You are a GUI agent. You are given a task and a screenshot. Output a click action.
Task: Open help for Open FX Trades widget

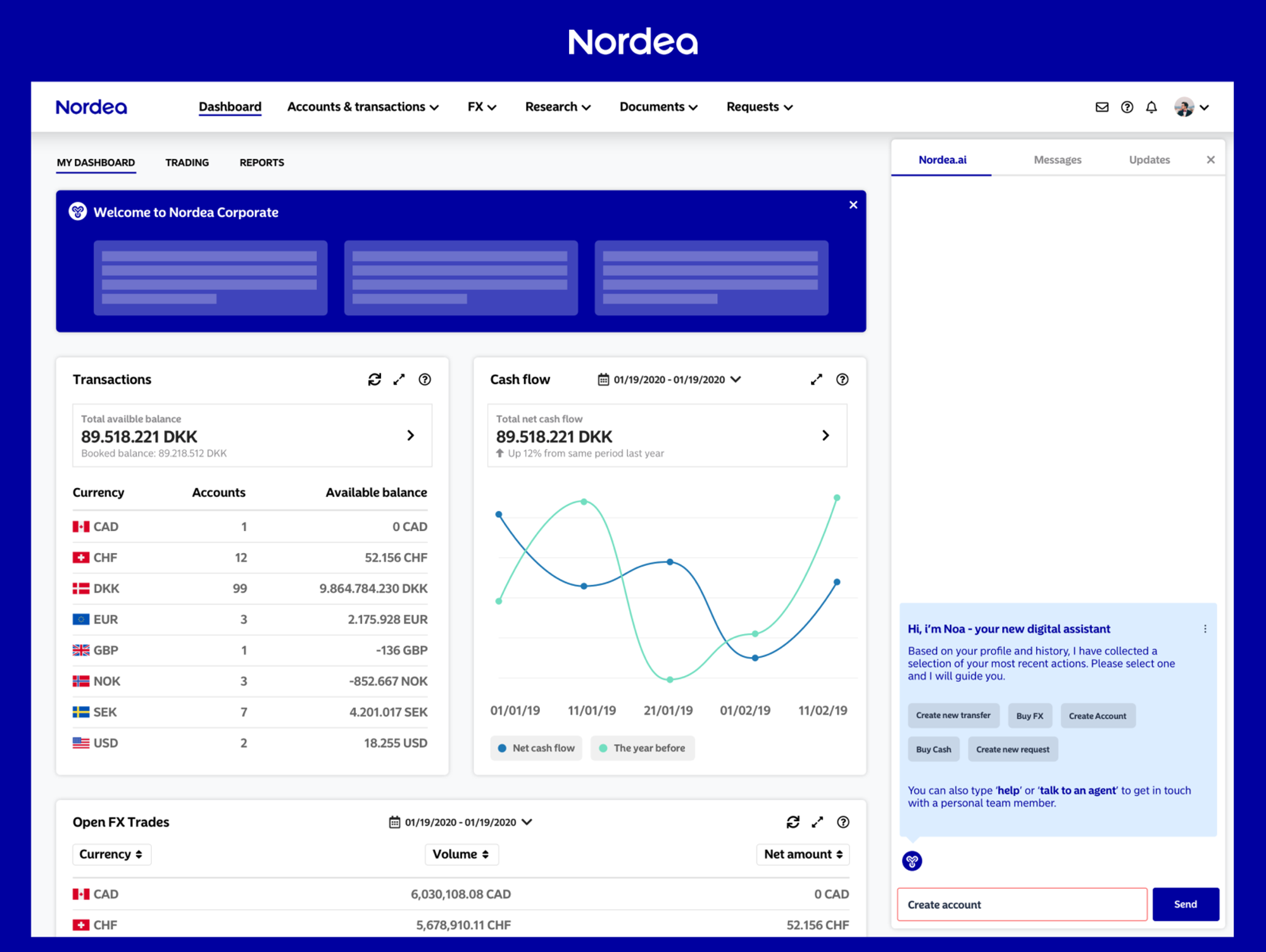click(x=843, y=822)
